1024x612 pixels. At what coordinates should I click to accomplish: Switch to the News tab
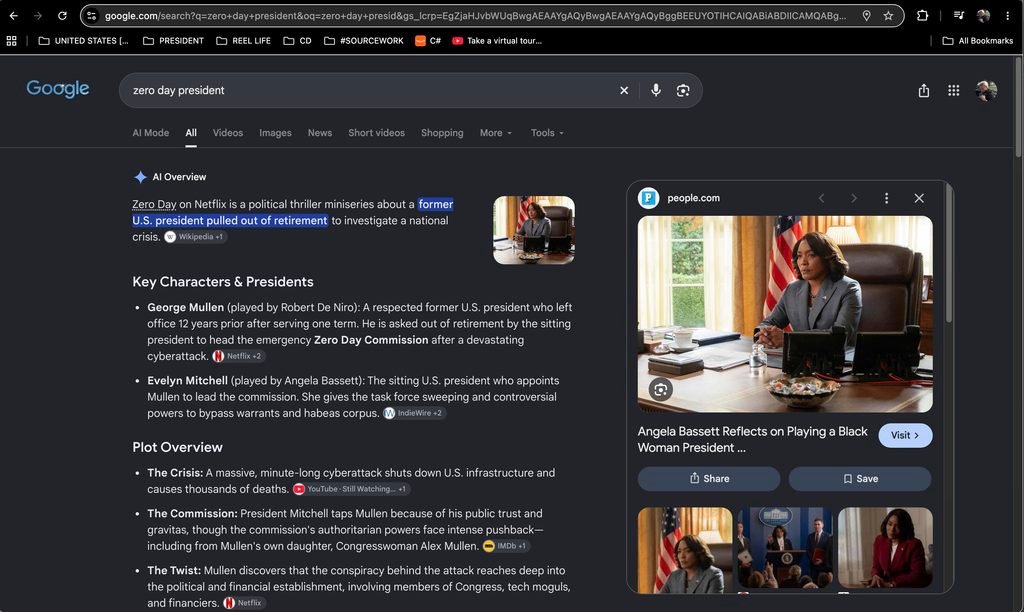point(320,133)
